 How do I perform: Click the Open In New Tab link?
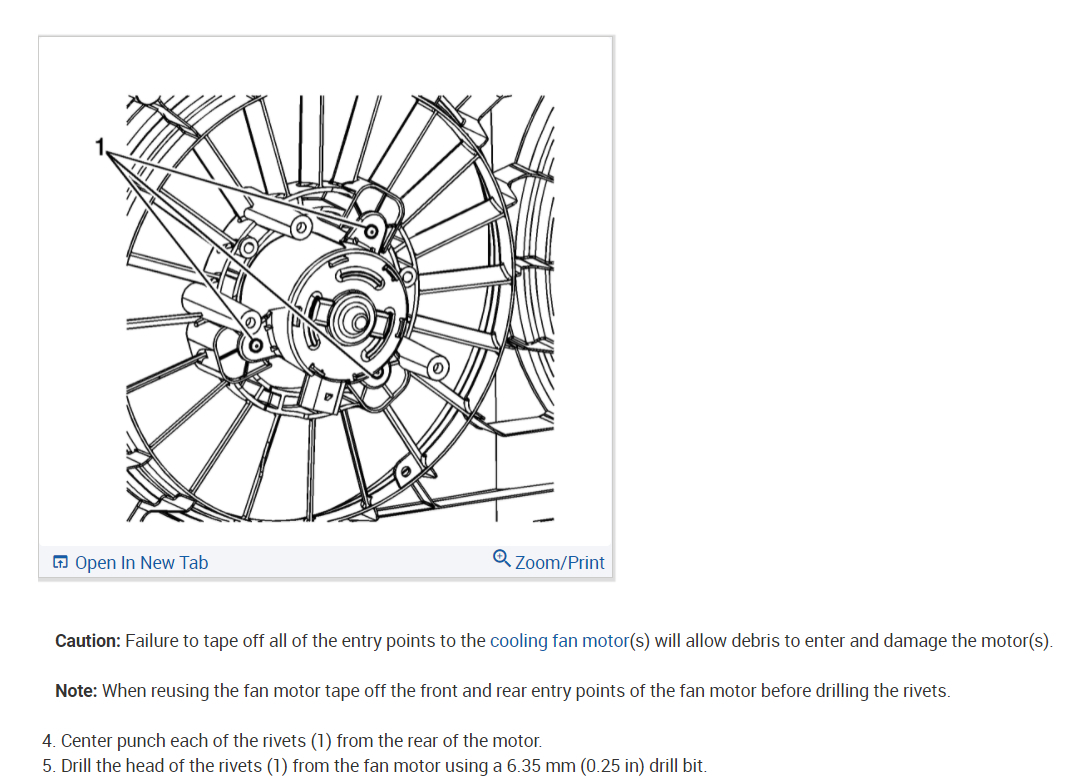[141, 562]
